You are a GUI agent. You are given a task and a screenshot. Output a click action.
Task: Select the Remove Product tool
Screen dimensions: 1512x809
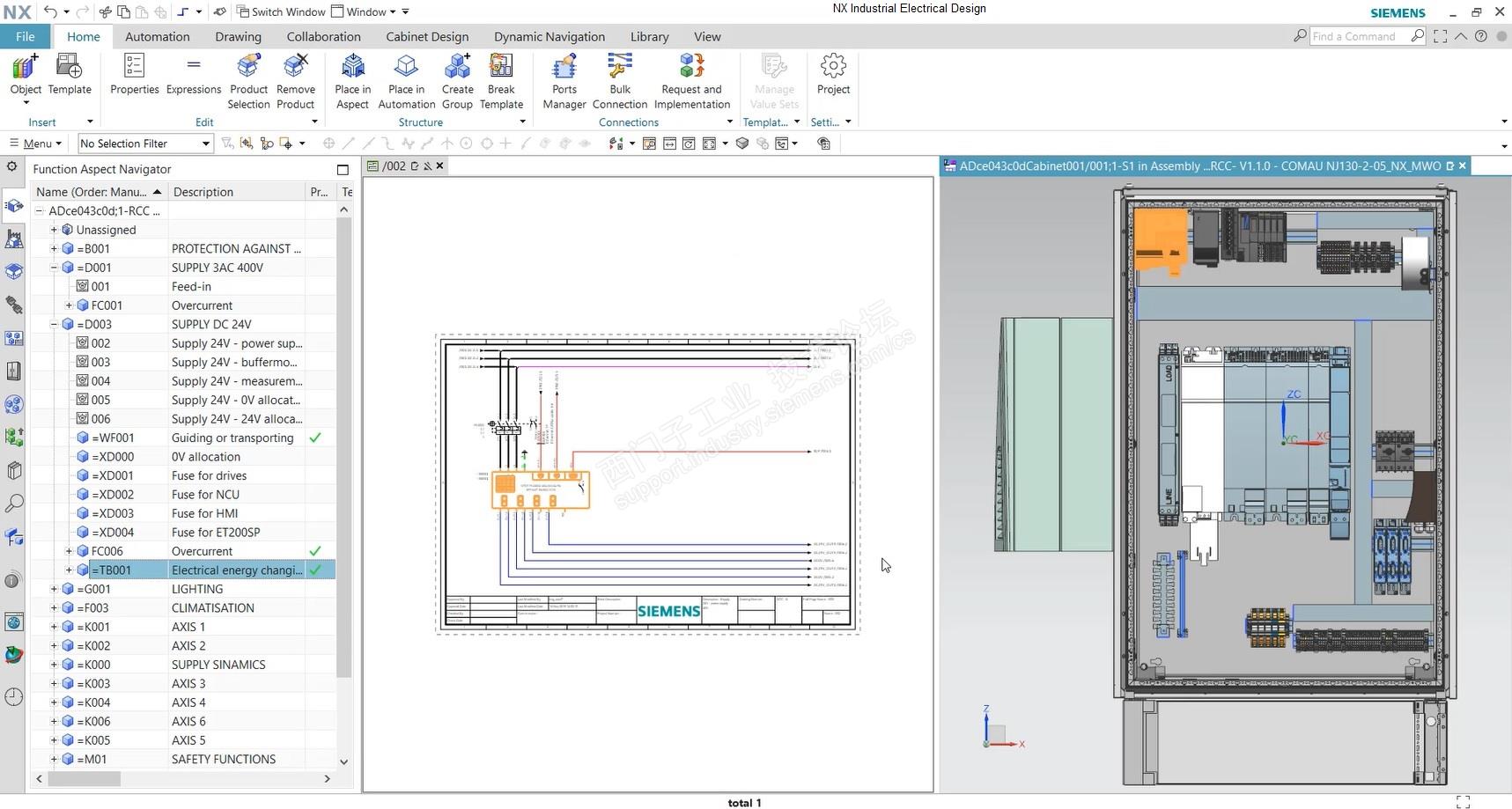[295, 69]
